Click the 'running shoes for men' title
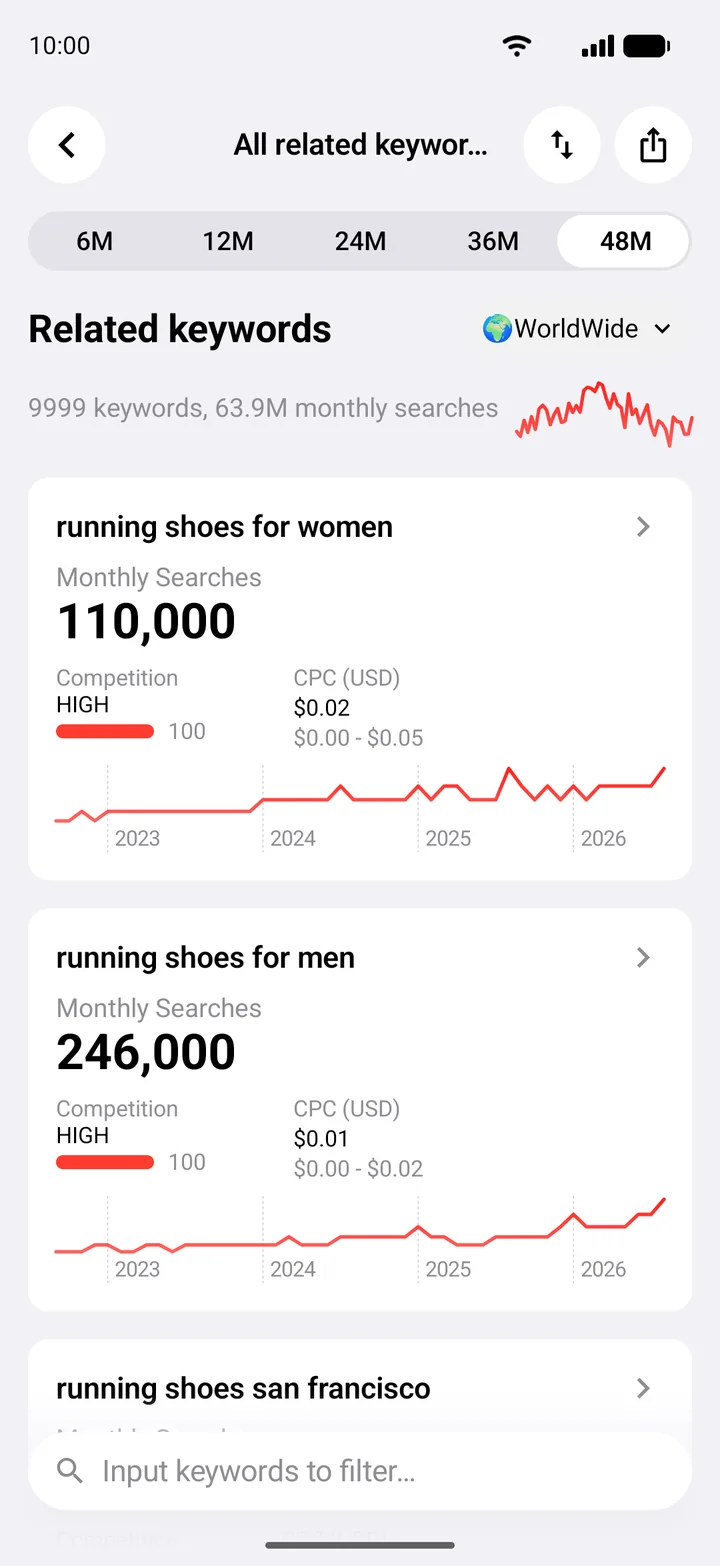 tap(205, 958)
